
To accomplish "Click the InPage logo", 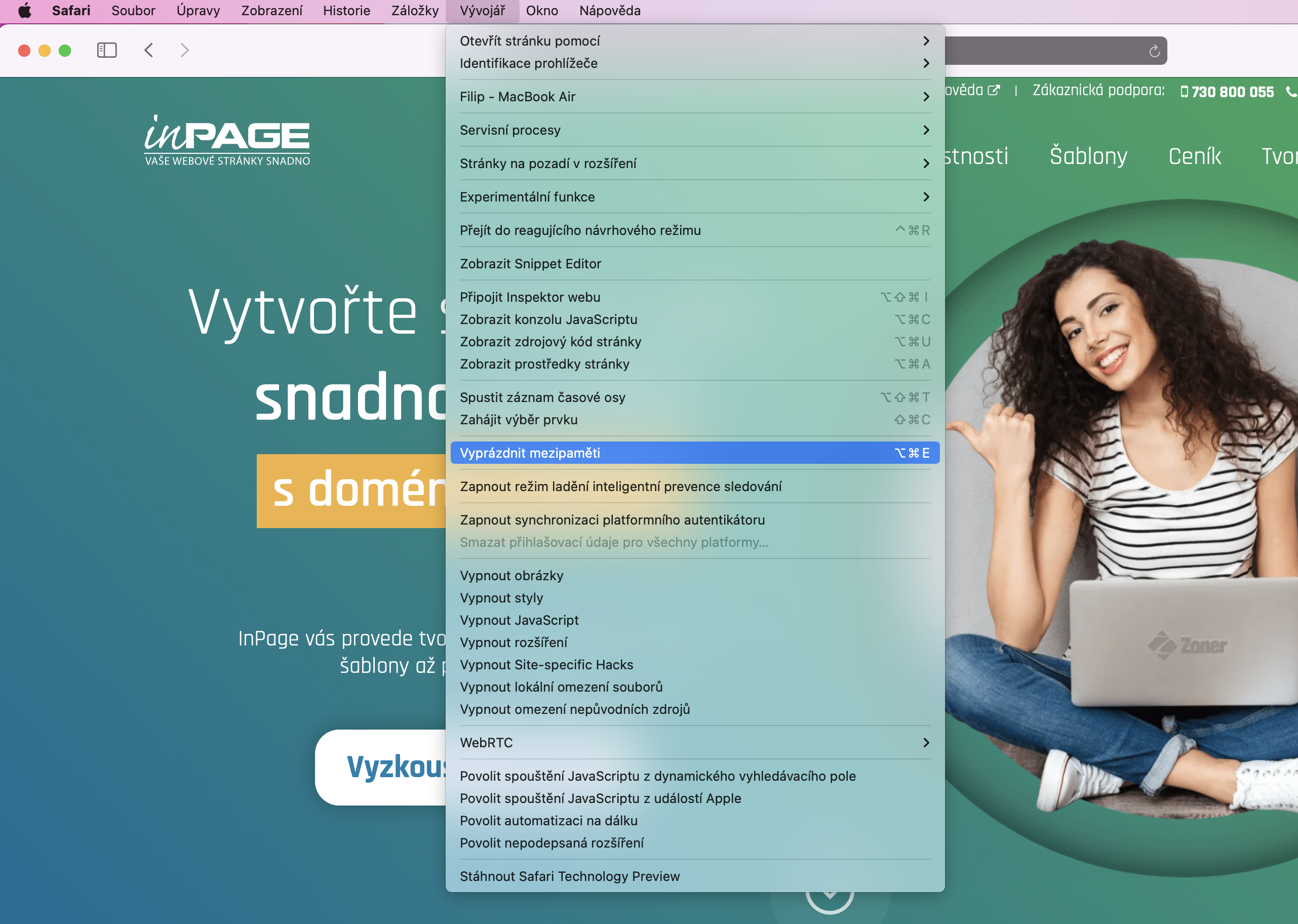I will click(226, 140).
